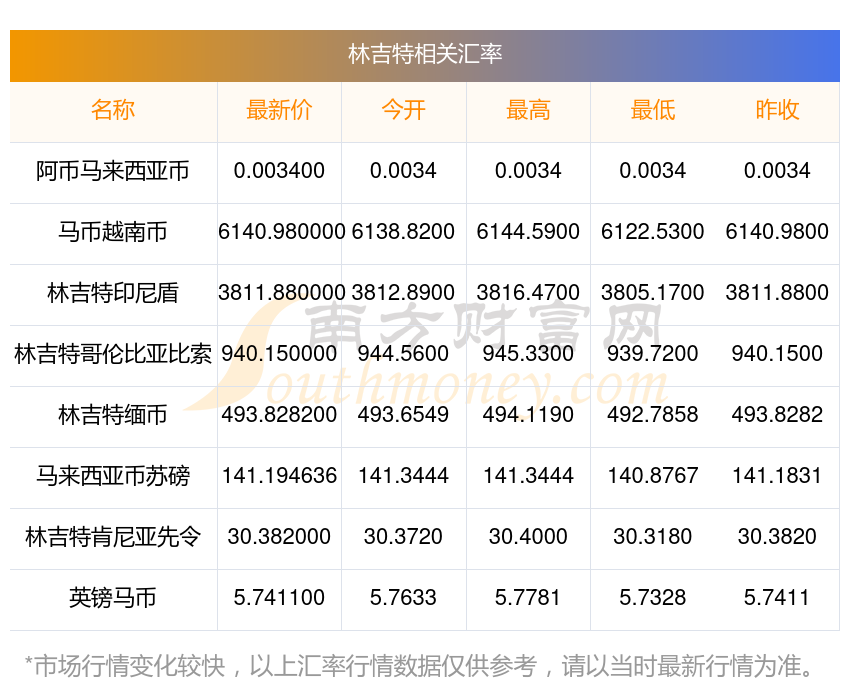Select the value 5.7633
The height and width of the screenshot is (698, 850).
pyautogui.click(x=403, y=598)
